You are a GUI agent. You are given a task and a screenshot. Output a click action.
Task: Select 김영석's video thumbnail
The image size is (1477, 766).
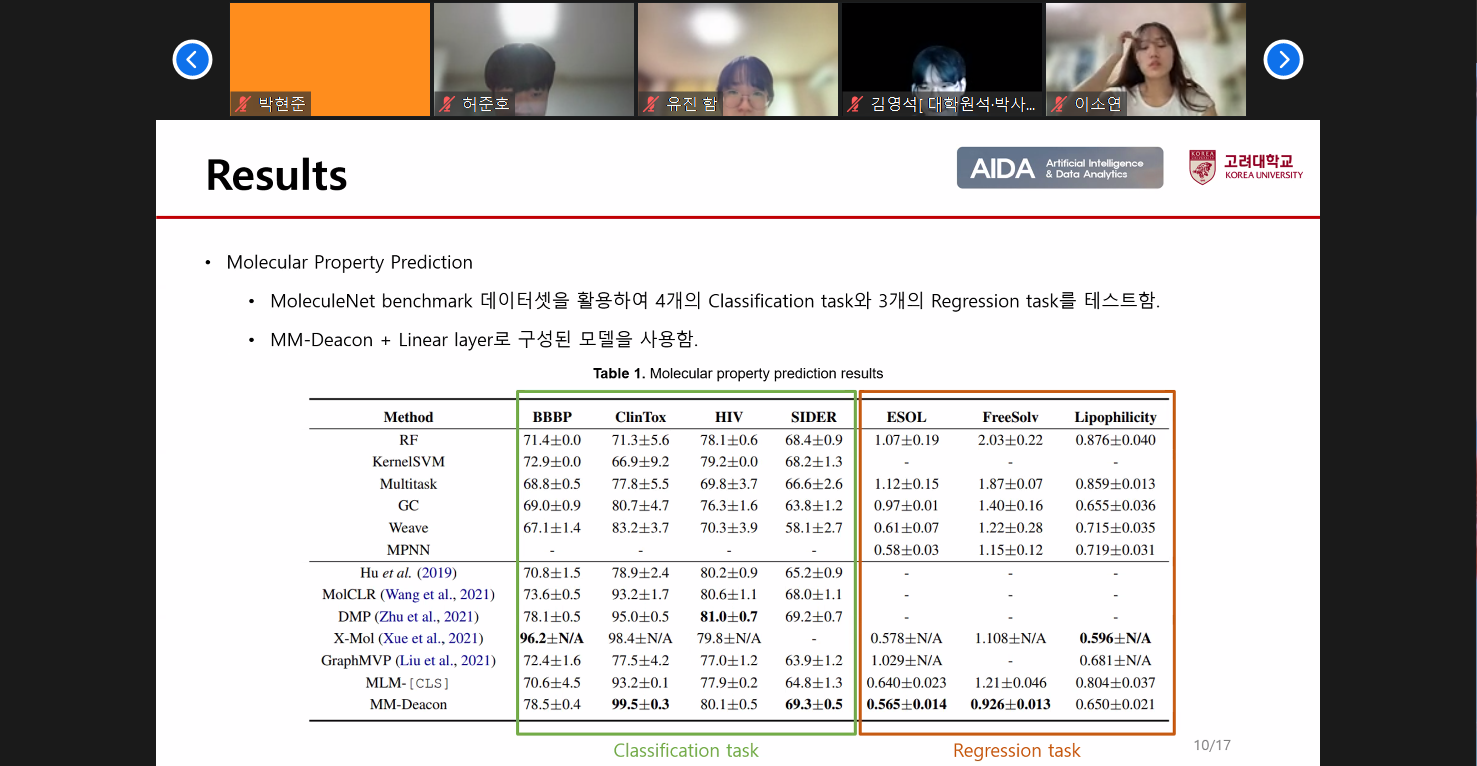point(942,50)
